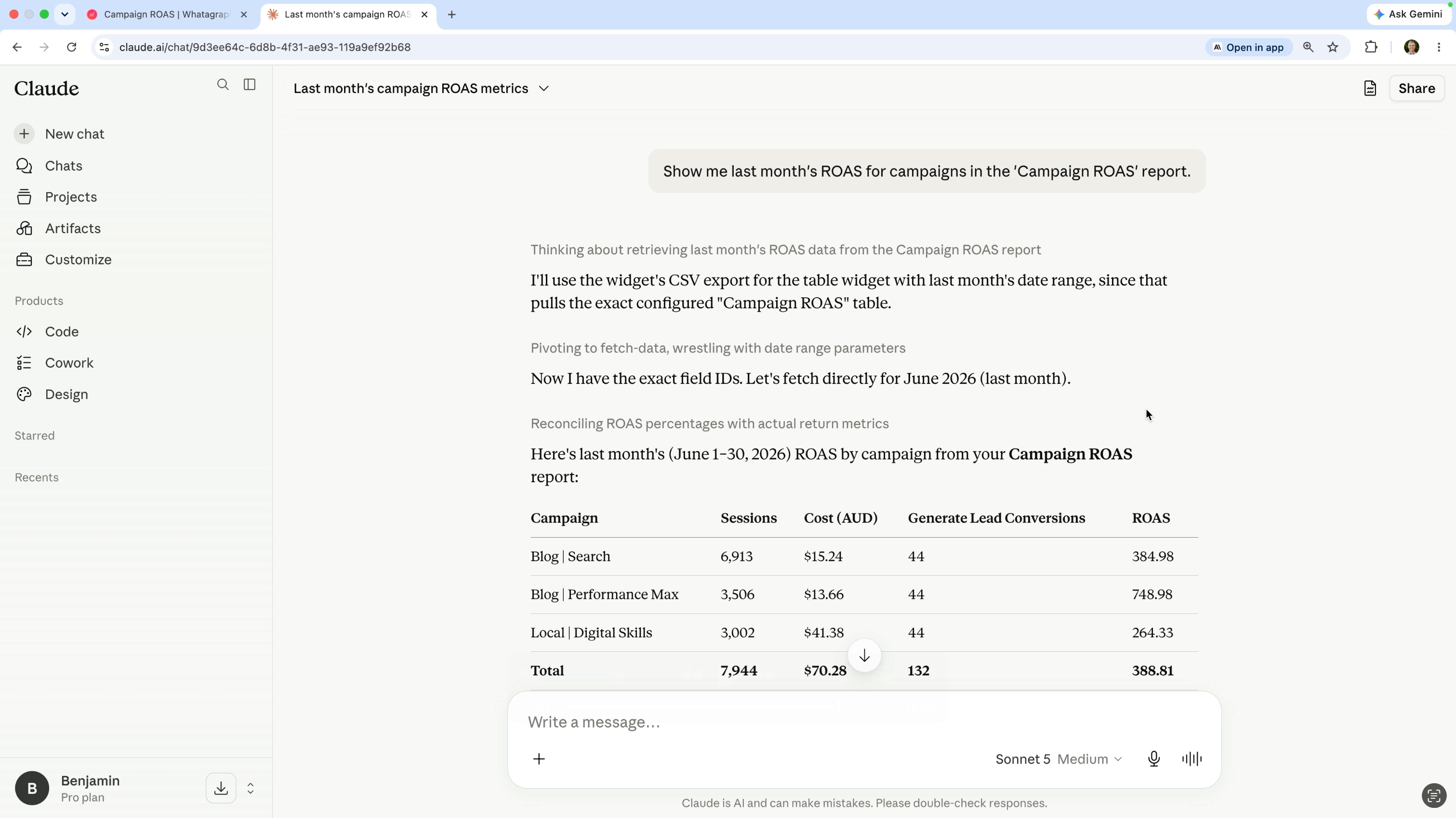Select the Blog | Search campaign cell
Screen dimensions: 1456x818
(570, 557)
